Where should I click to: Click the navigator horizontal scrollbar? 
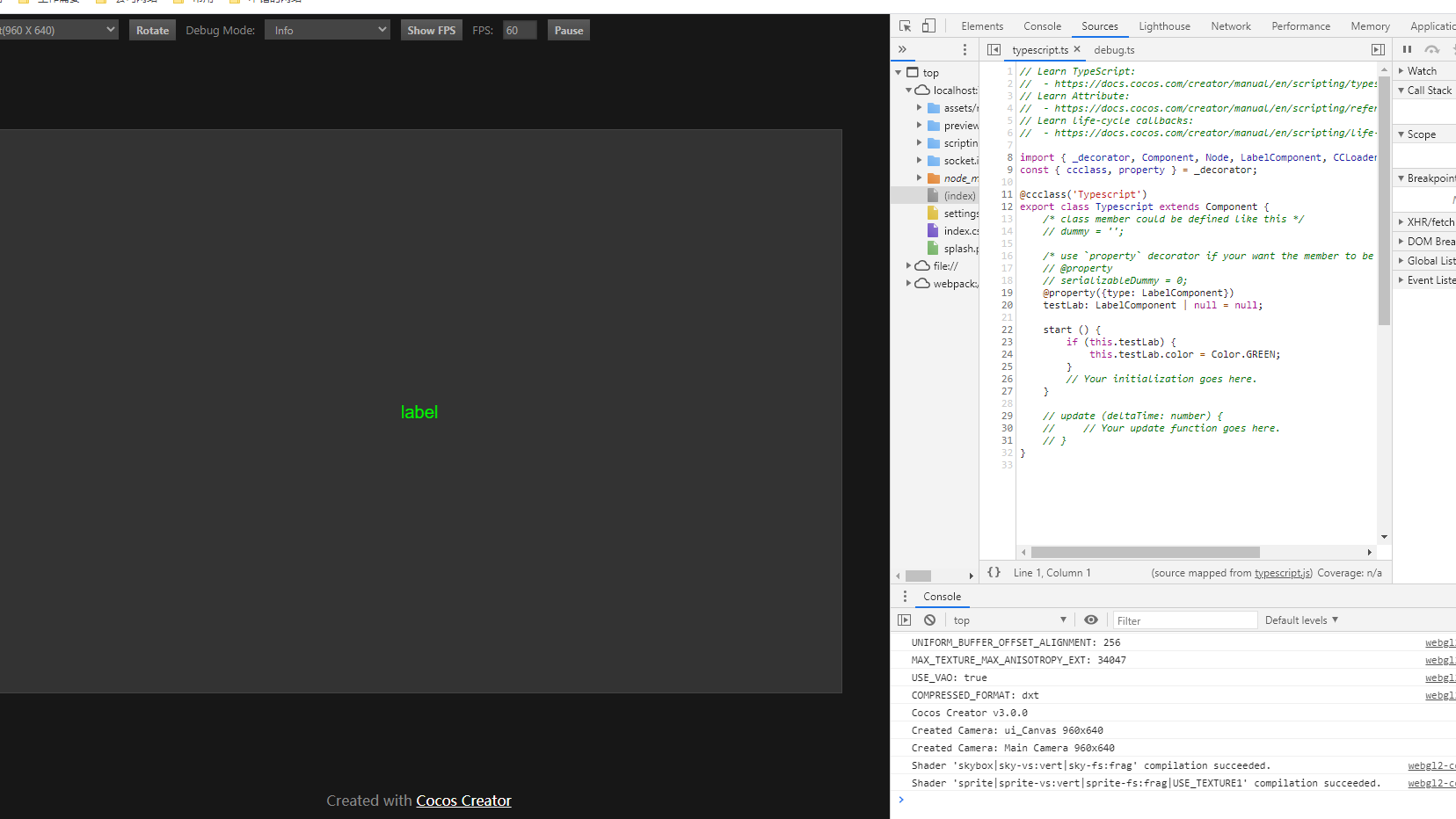(918, 576)
